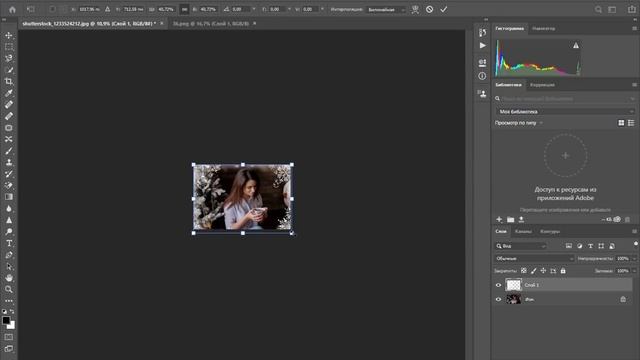
Task: Open the History panel icon
Action: [x=482, y=32]
